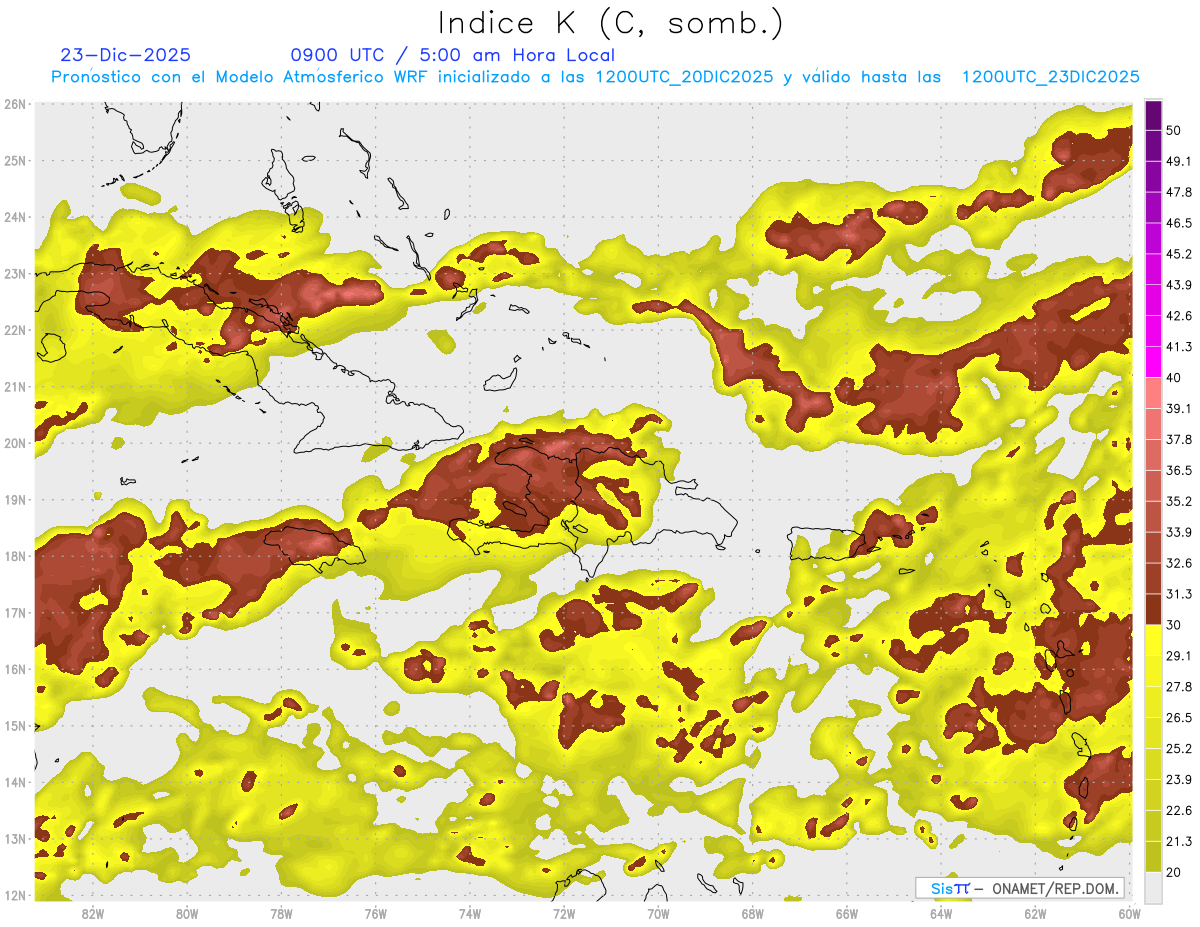Click the colorbar value "36.5"
Image resolution: width=1200 pixels, height=927 pixels.
(x=1179, y=470)
